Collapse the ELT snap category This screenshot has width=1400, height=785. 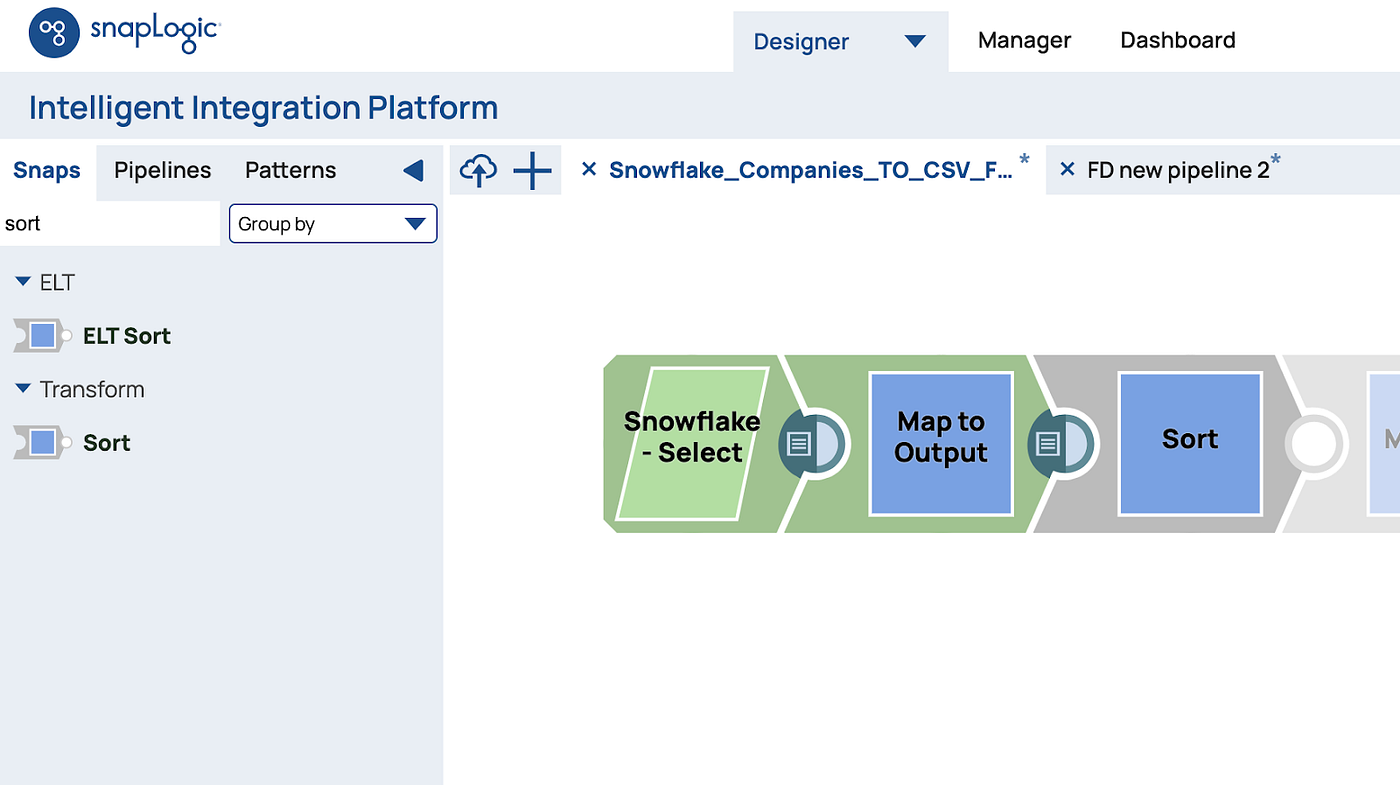[23, 282]
